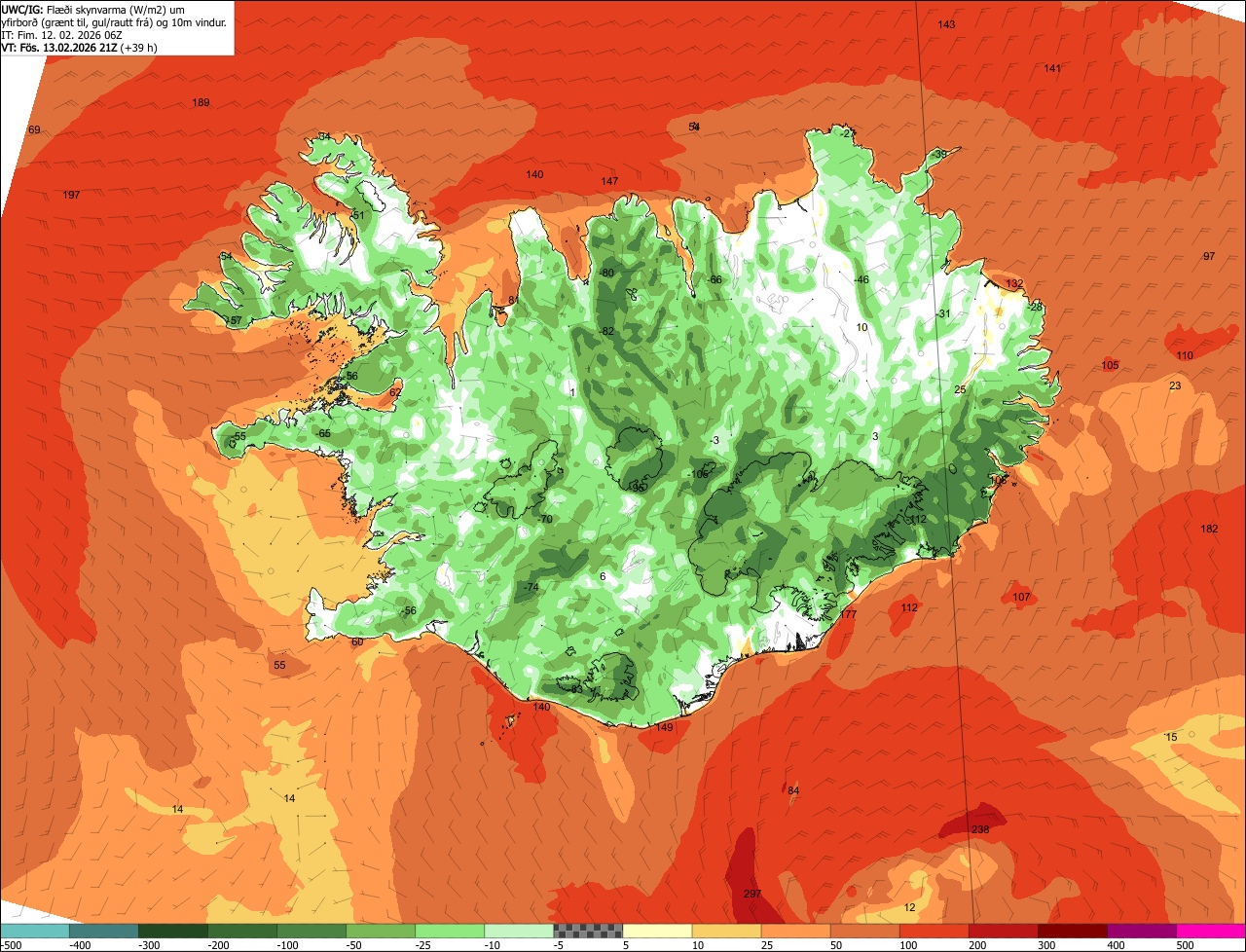Click the map value -31 in east Iceland
This screenshot has height=952, width=1246.
pos(942,313)
